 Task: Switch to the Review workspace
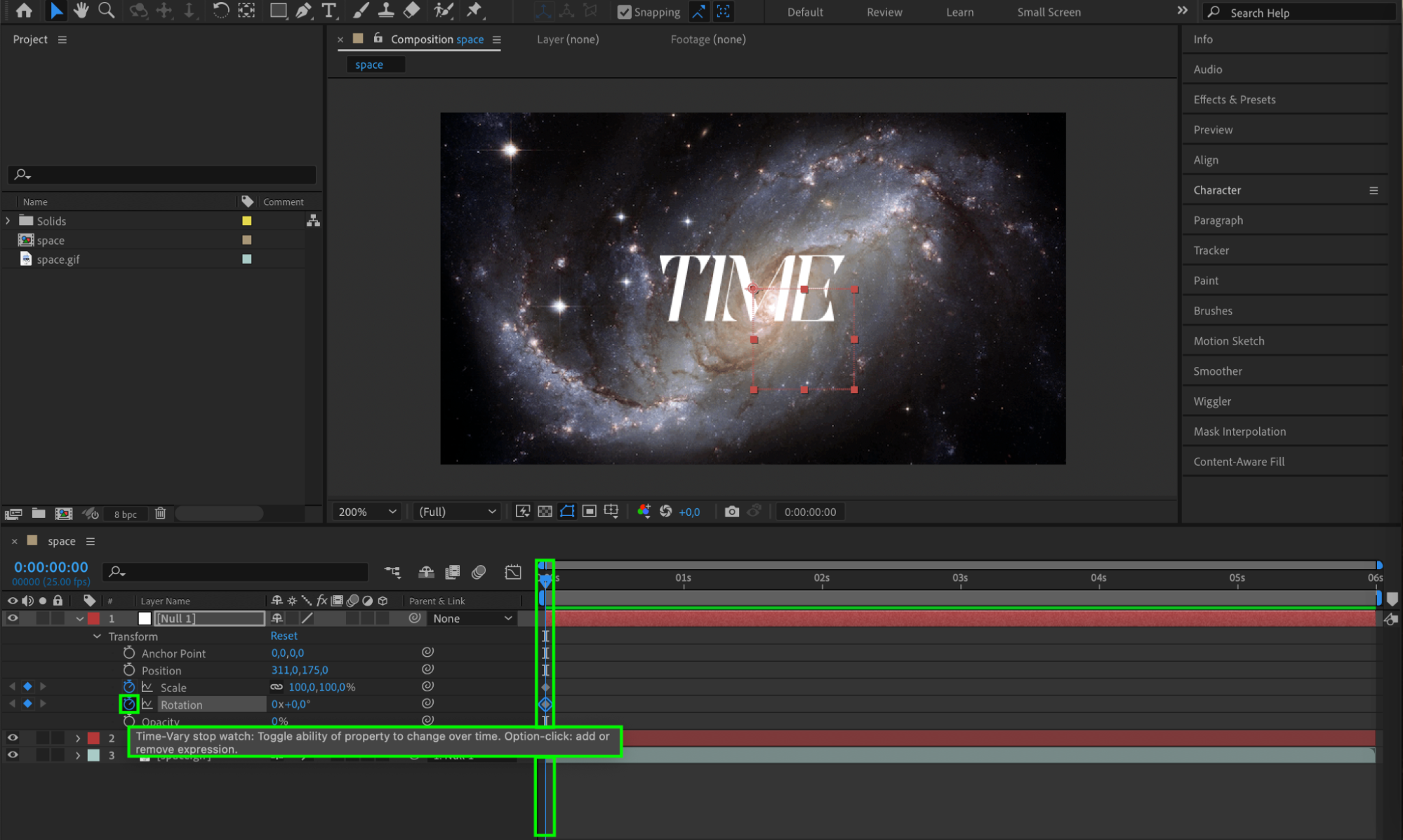coord(884,12)
